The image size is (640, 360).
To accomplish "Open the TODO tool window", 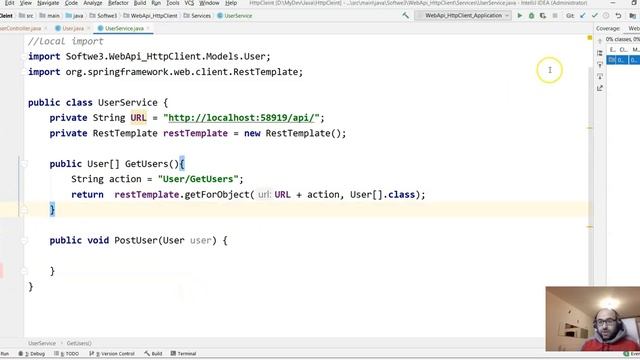I will (67, 353).
